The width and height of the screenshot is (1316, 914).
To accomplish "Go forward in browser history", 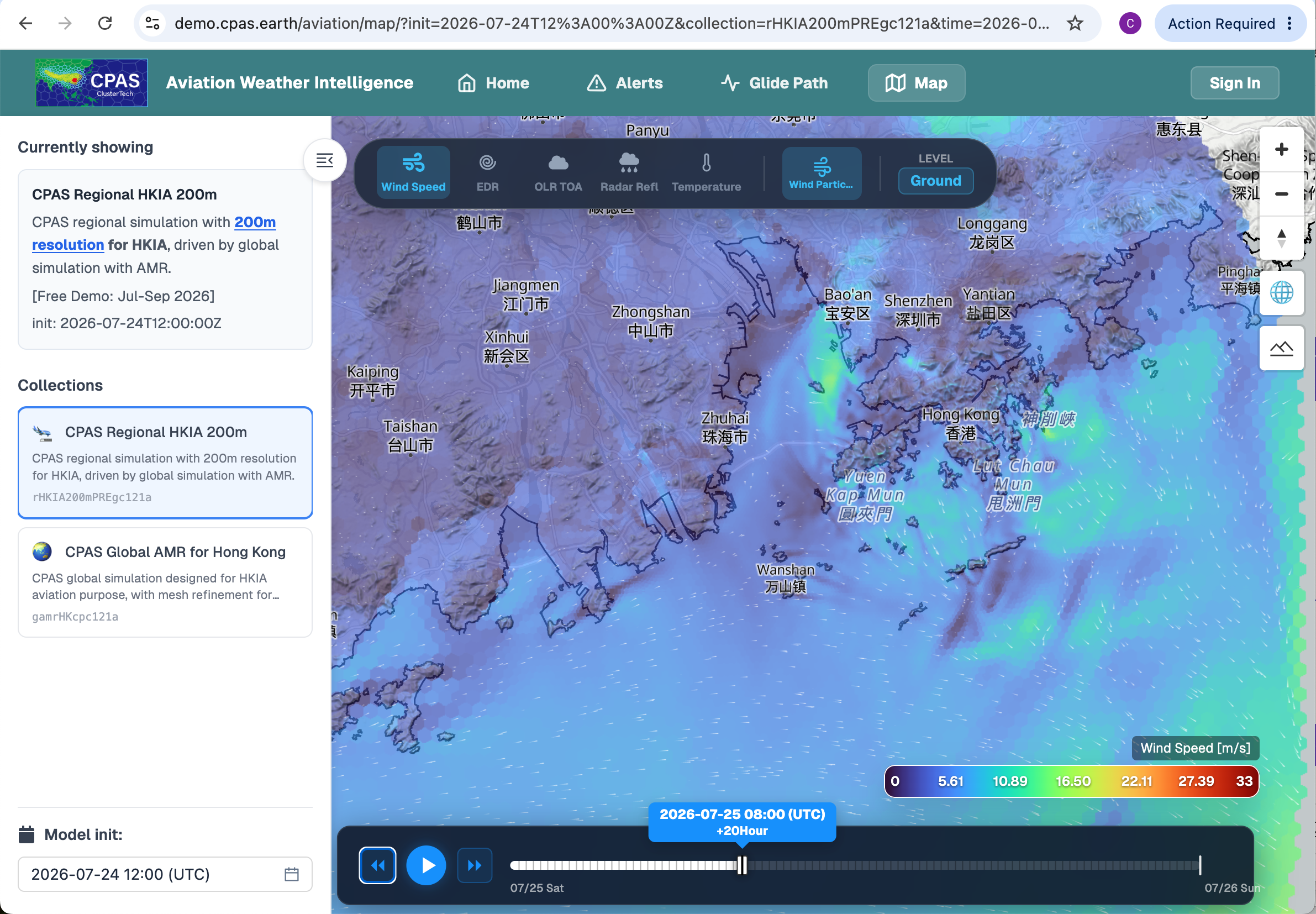I will [65, 23].
